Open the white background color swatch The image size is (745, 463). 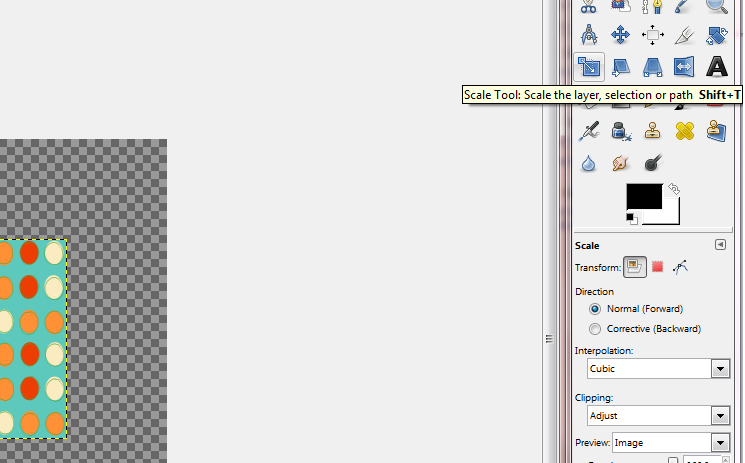click(671, 215)
